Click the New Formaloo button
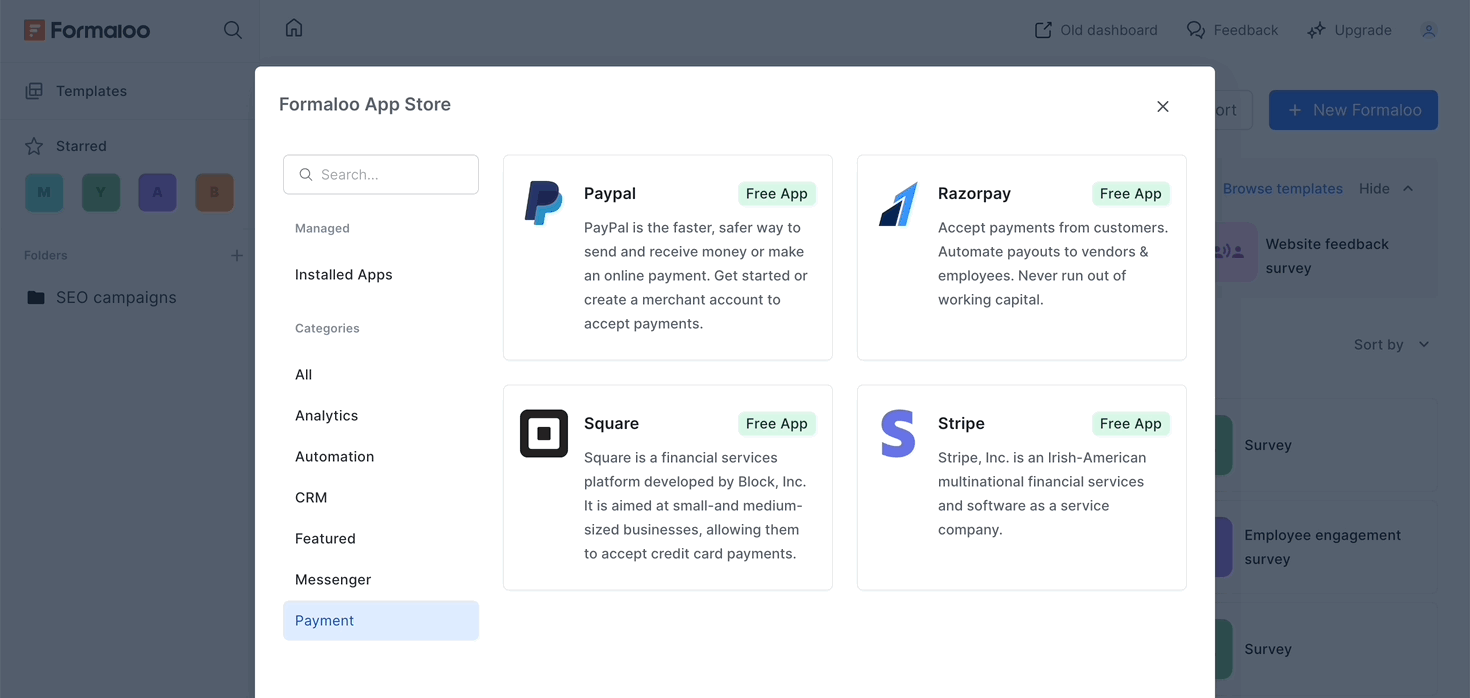Viewport: 1470px width, 698px height. (1353, 110)
